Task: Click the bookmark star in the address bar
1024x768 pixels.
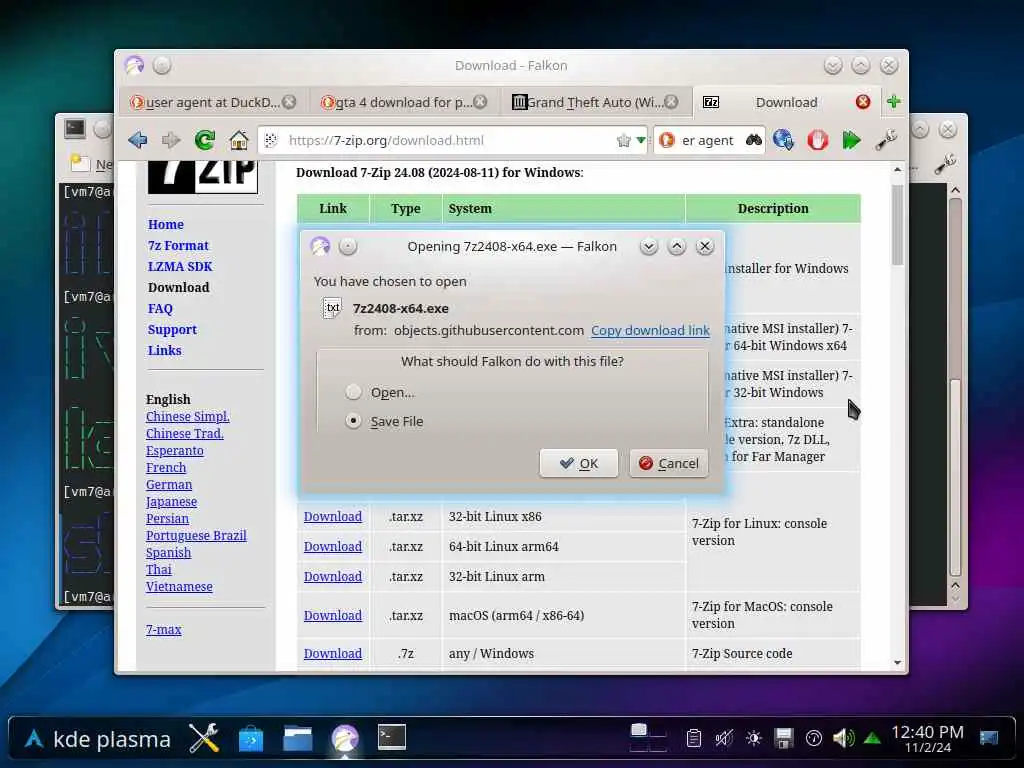Action: tap(624, 140)
